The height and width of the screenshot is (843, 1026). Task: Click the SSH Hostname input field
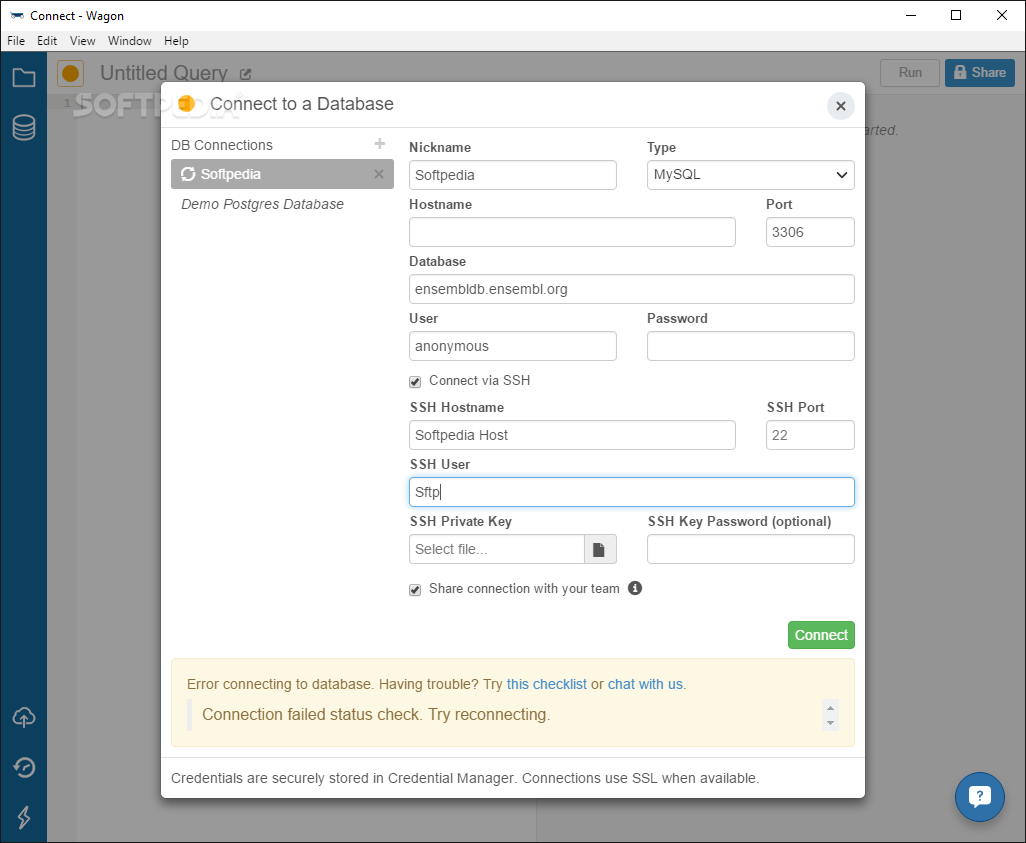[x=573, y=435]
